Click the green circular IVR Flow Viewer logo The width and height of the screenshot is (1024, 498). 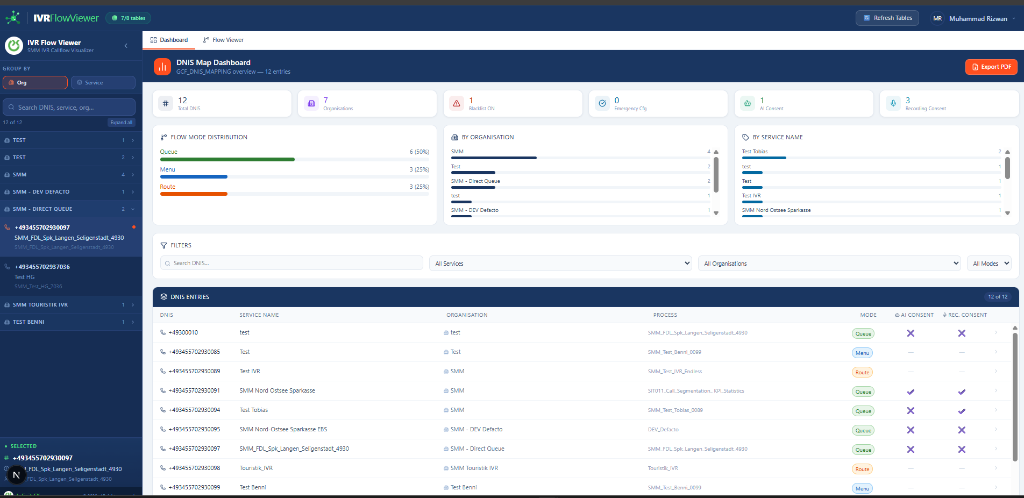[14, 45]
